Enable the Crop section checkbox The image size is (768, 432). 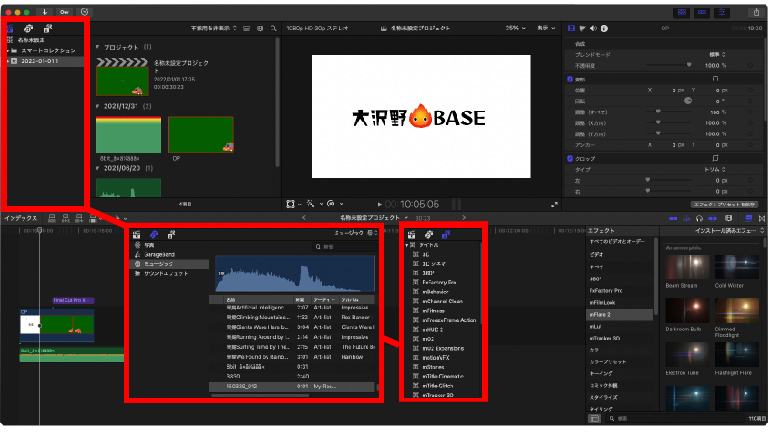pyautogui.click(x=570, y=159)
